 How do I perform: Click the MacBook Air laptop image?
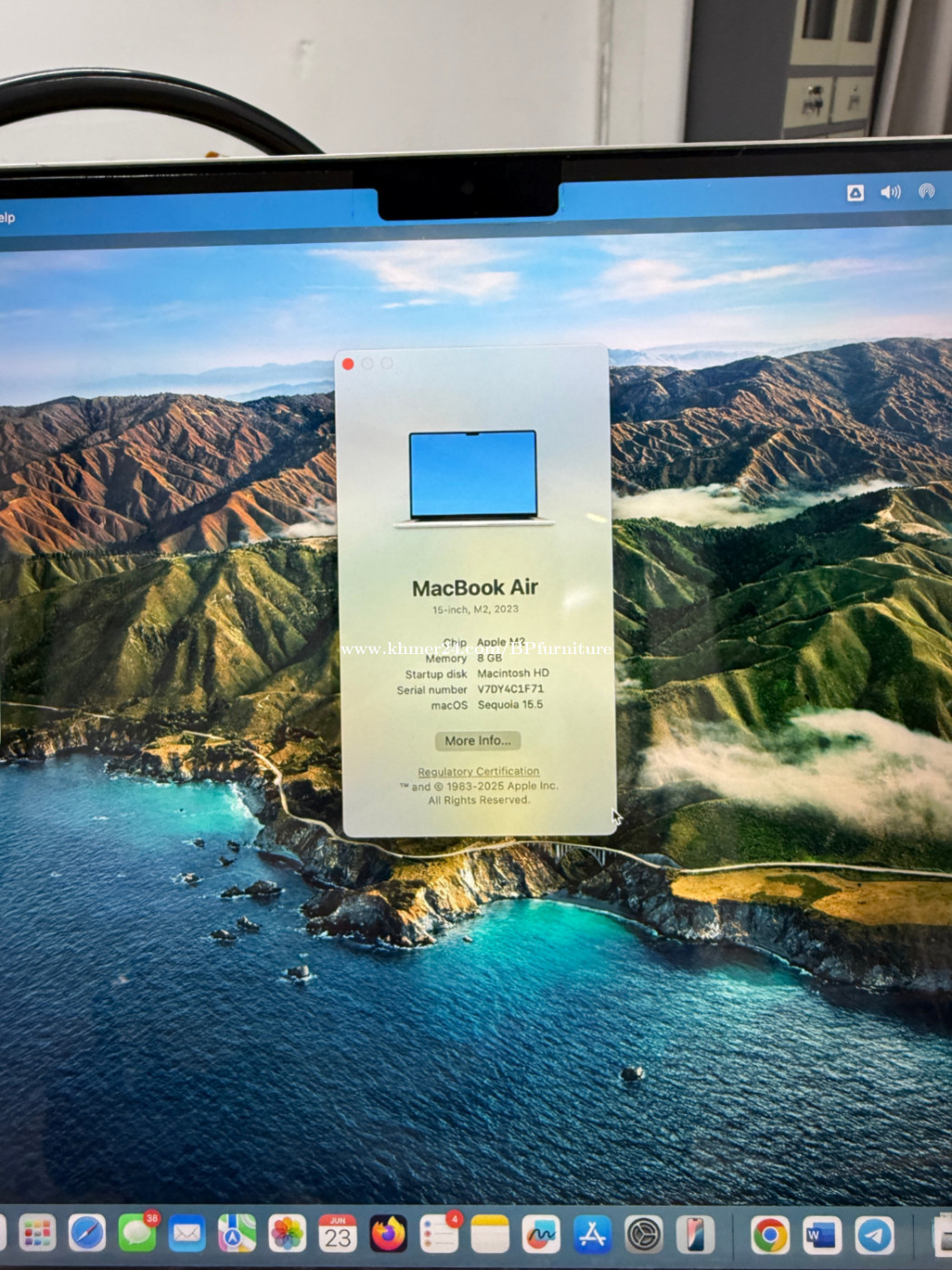(472, 478)
